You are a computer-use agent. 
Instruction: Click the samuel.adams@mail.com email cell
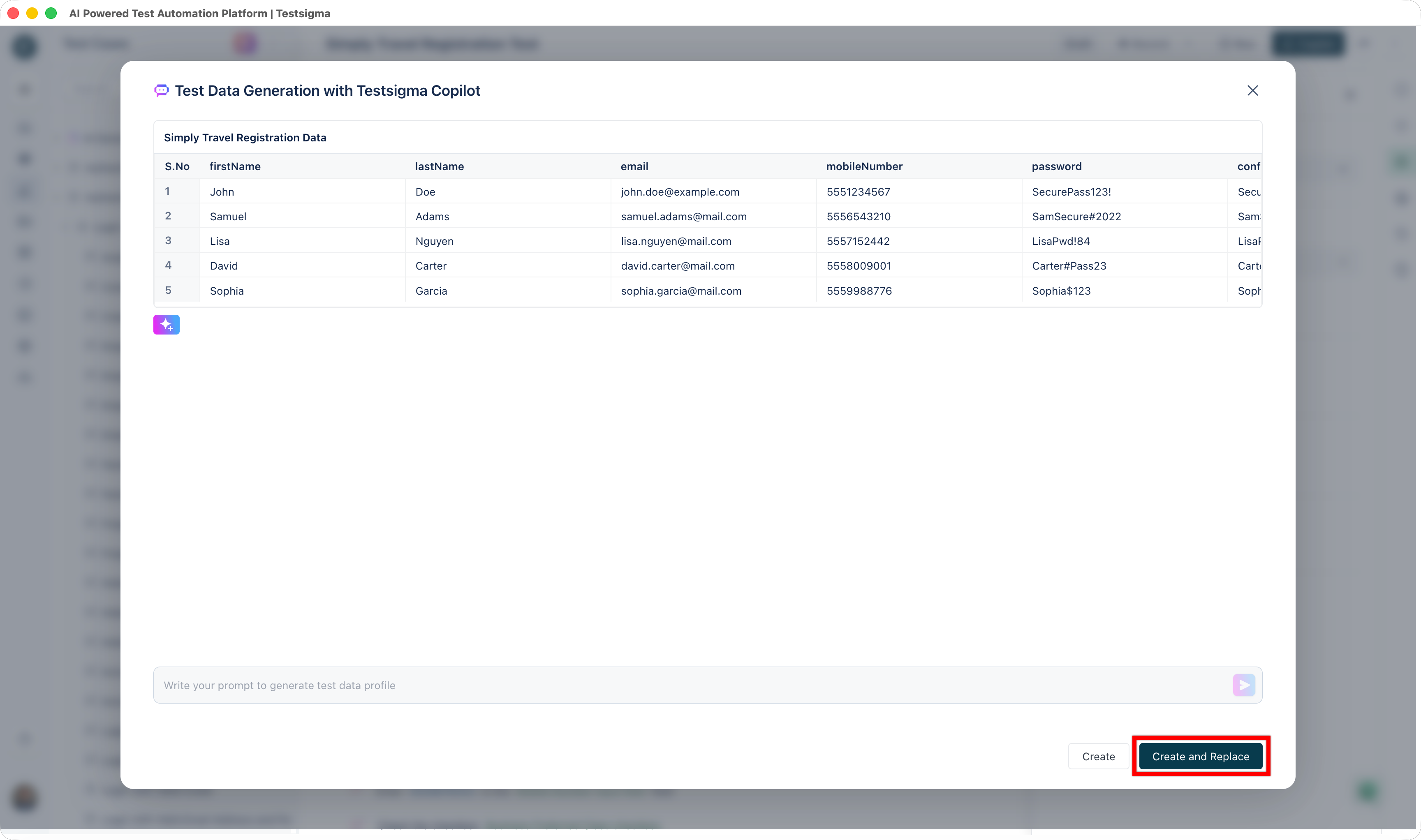pyautogui.click(x=714, y=216)
